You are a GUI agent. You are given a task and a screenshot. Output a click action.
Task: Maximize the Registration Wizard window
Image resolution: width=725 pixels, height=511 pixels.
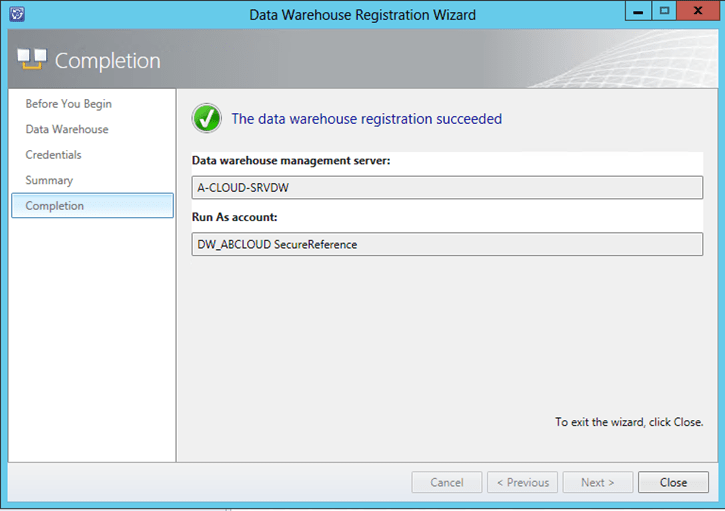[663, 12]
